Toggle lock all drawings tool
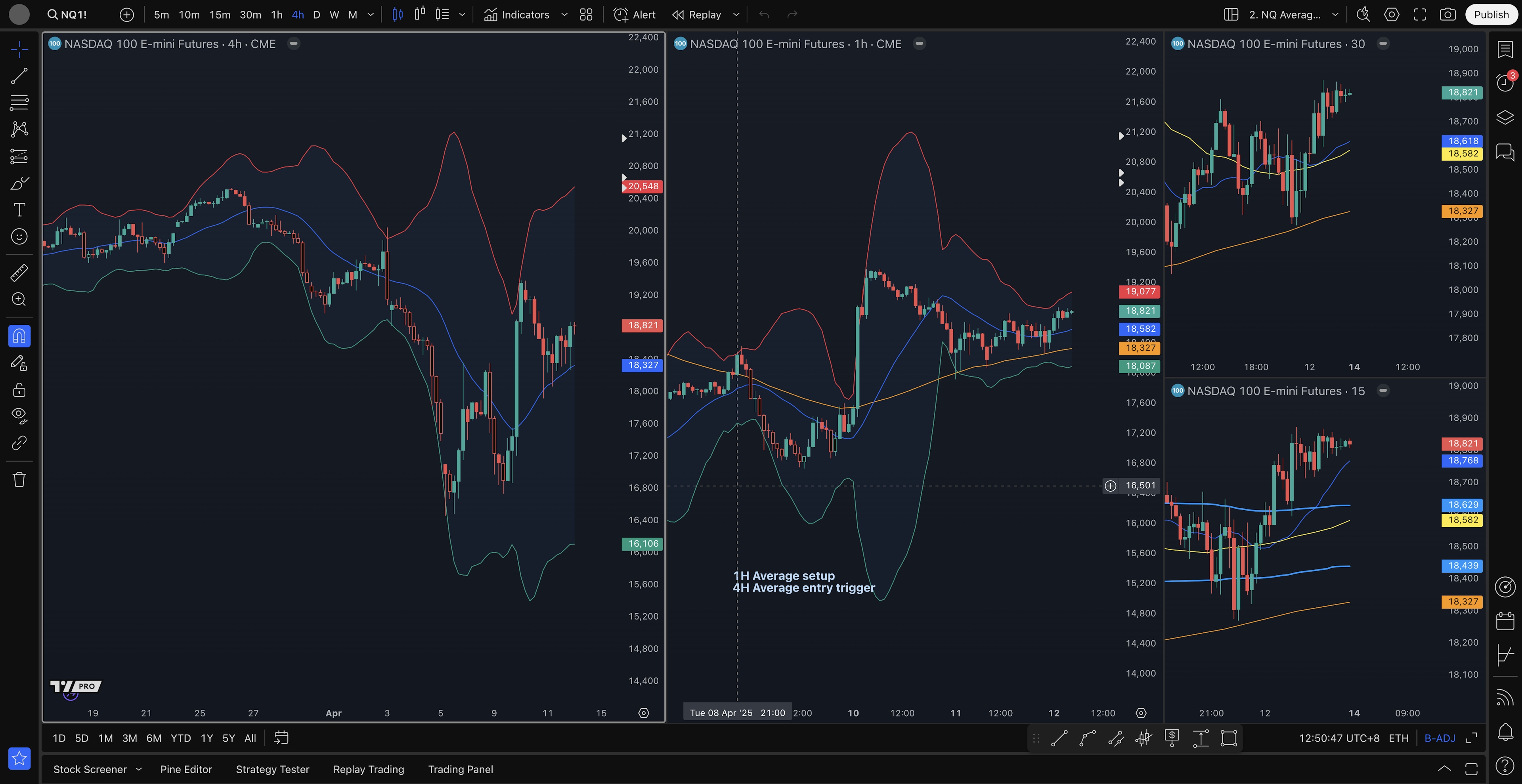 tap(19, 390)
